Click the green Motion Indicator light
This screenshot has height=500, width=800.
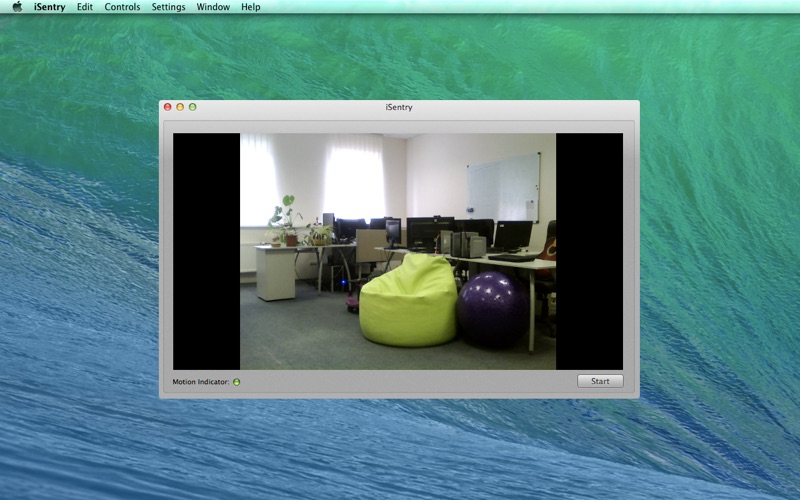[x=237, y=382]
